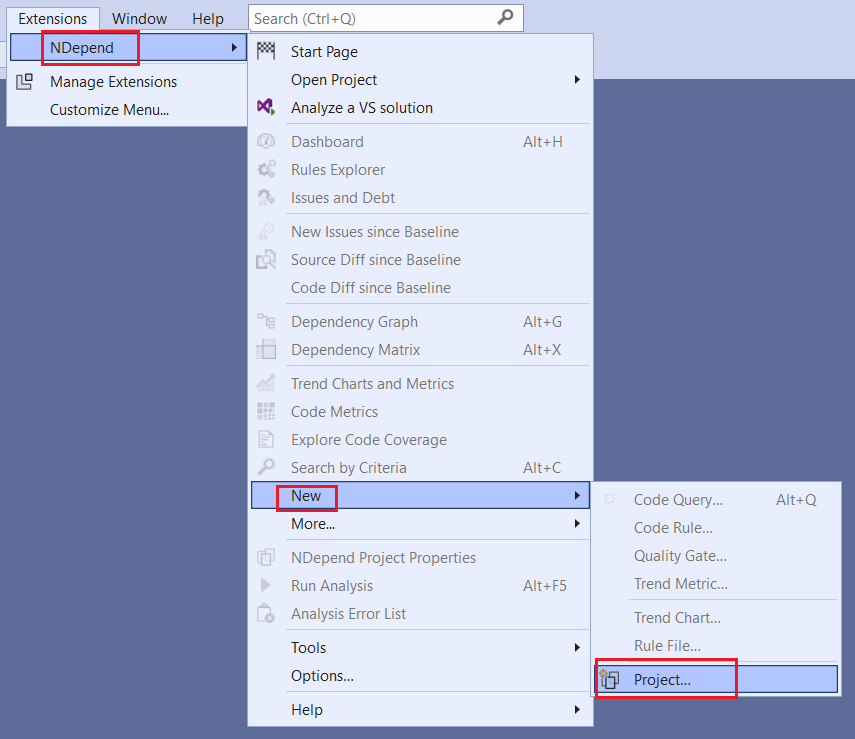
Task: Open the Window menu
Action: point(139,19)
